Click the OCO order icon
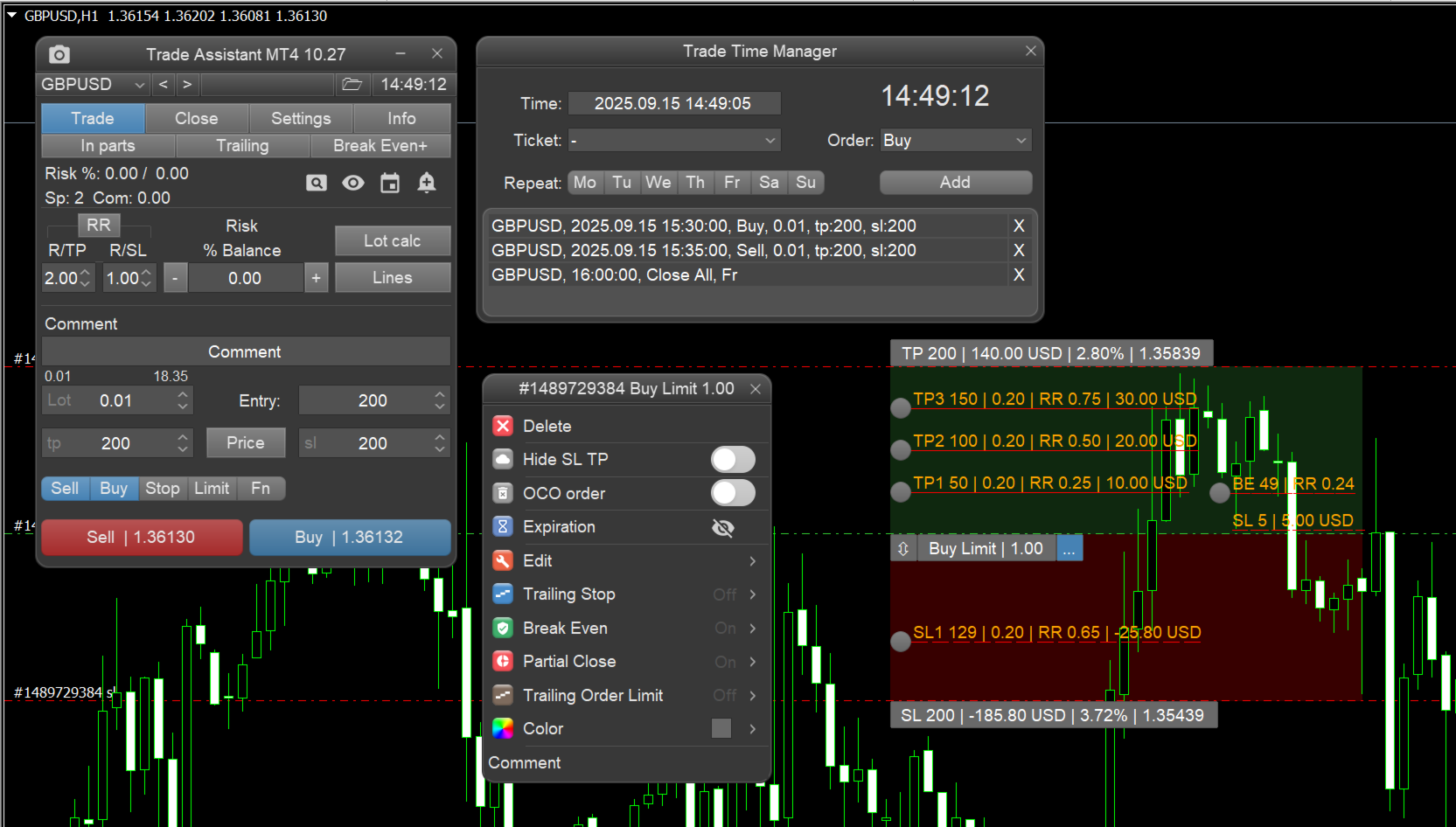 [x=503, y=493]
